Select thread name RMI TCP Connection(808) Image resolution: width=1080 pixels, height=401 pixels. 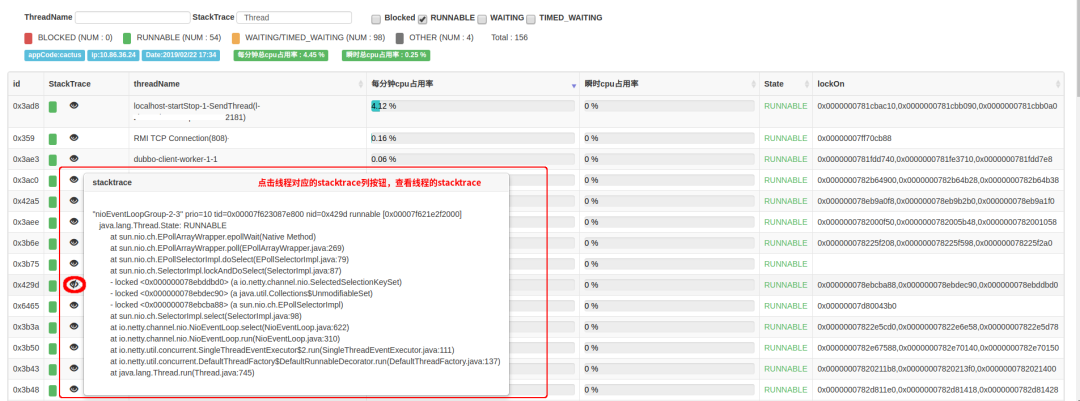tap(181, 138)
